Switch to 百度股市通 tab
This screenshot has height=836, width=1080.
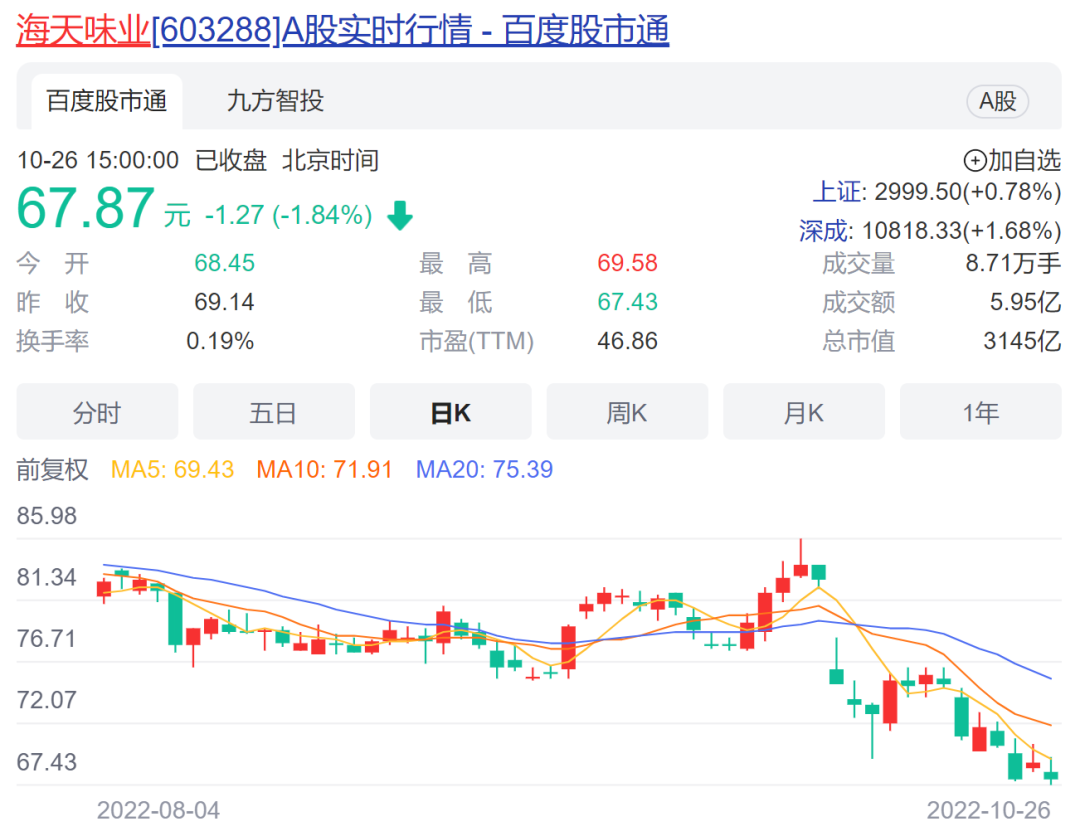107,101
